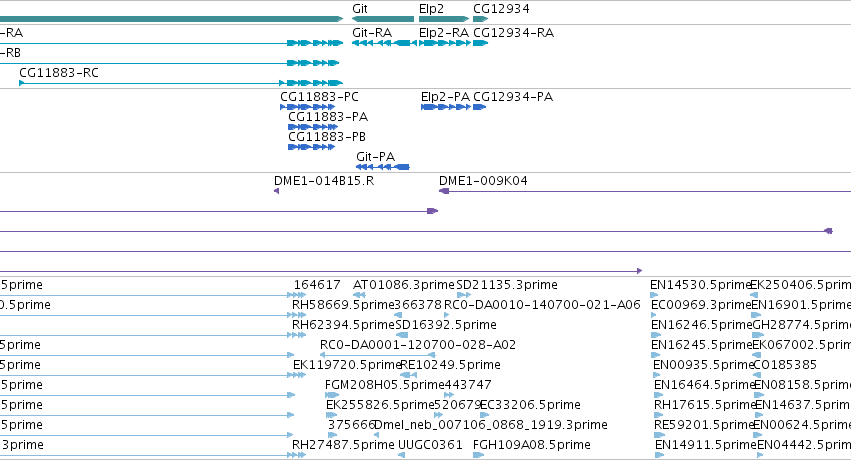Select the Git-RA transcript label
The image size is (851, 460).
(x=372, y=33)
